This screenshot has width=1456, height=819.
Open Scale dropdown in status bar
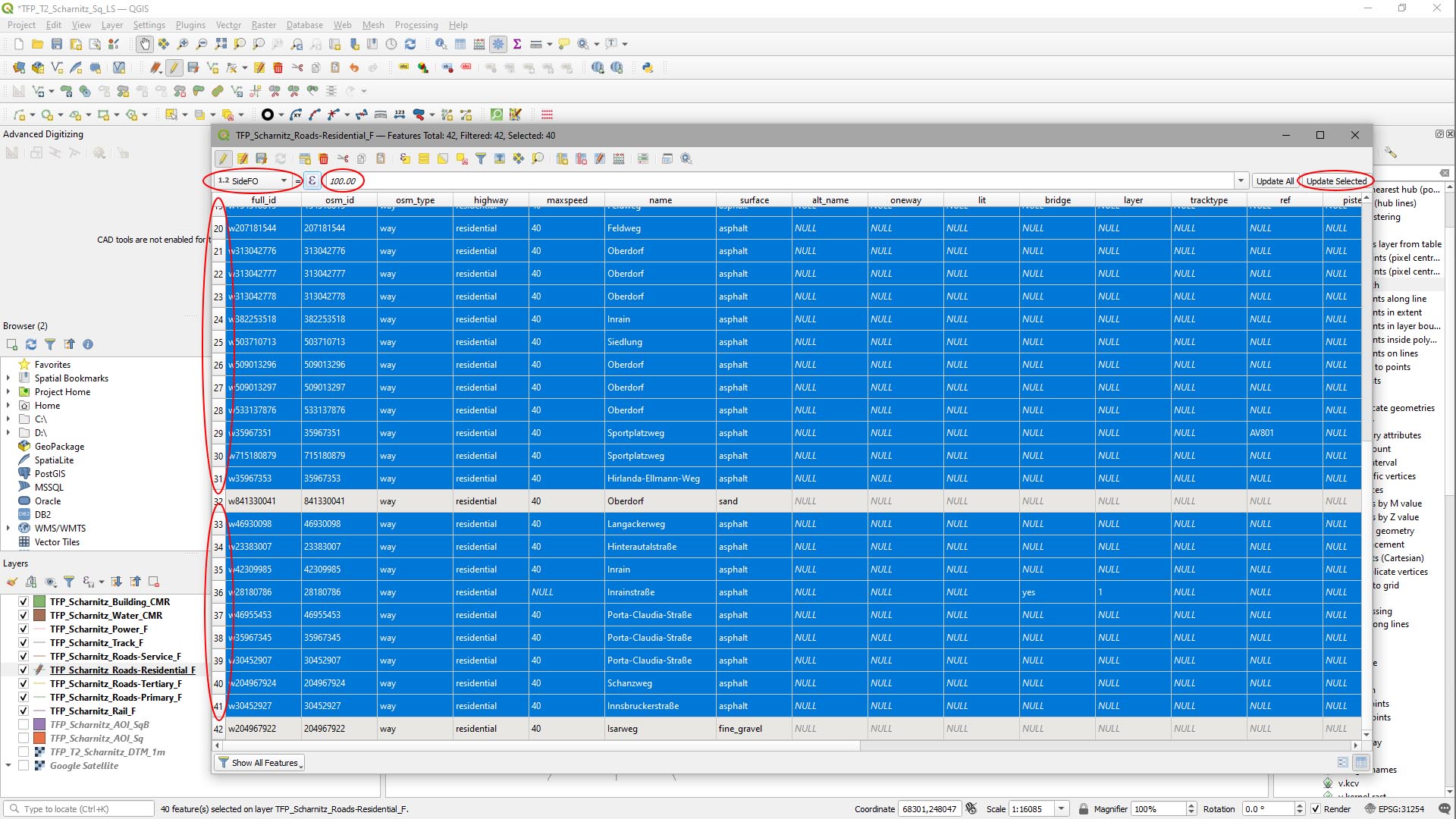[1062, 809]
